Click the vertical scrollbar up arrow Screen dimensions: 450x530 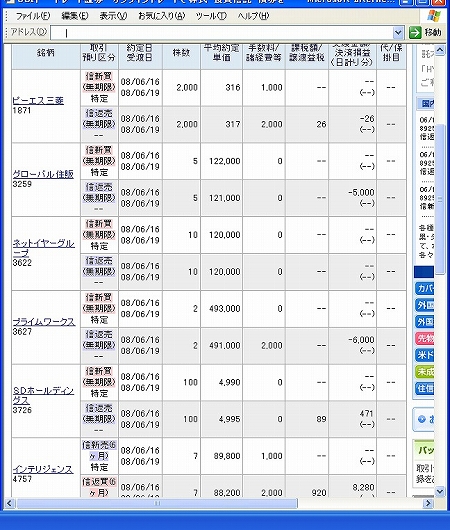440,50
